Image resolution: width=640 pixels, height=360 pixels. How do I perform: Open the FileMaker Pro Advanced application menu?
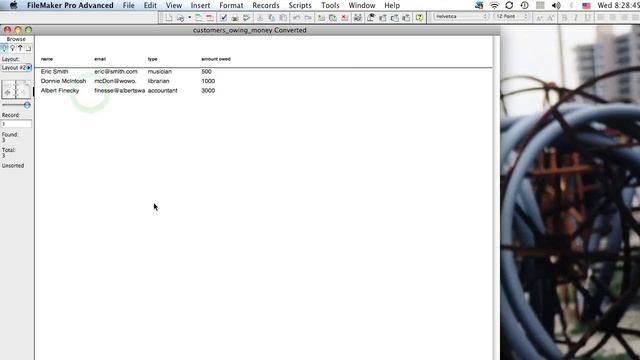70,5
